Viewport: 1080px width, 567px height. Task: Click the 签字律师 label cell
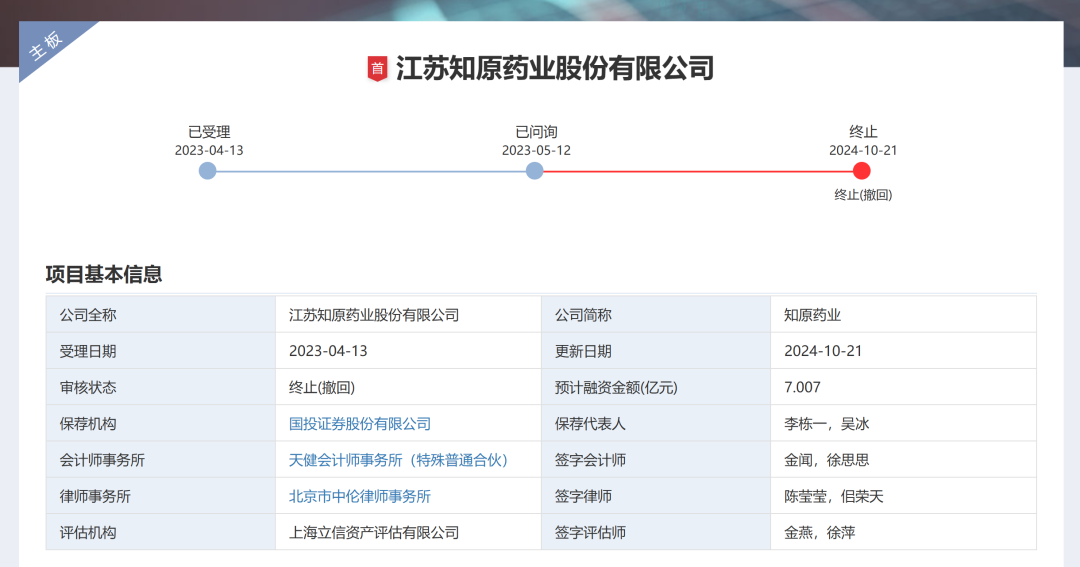pos(656,496)
